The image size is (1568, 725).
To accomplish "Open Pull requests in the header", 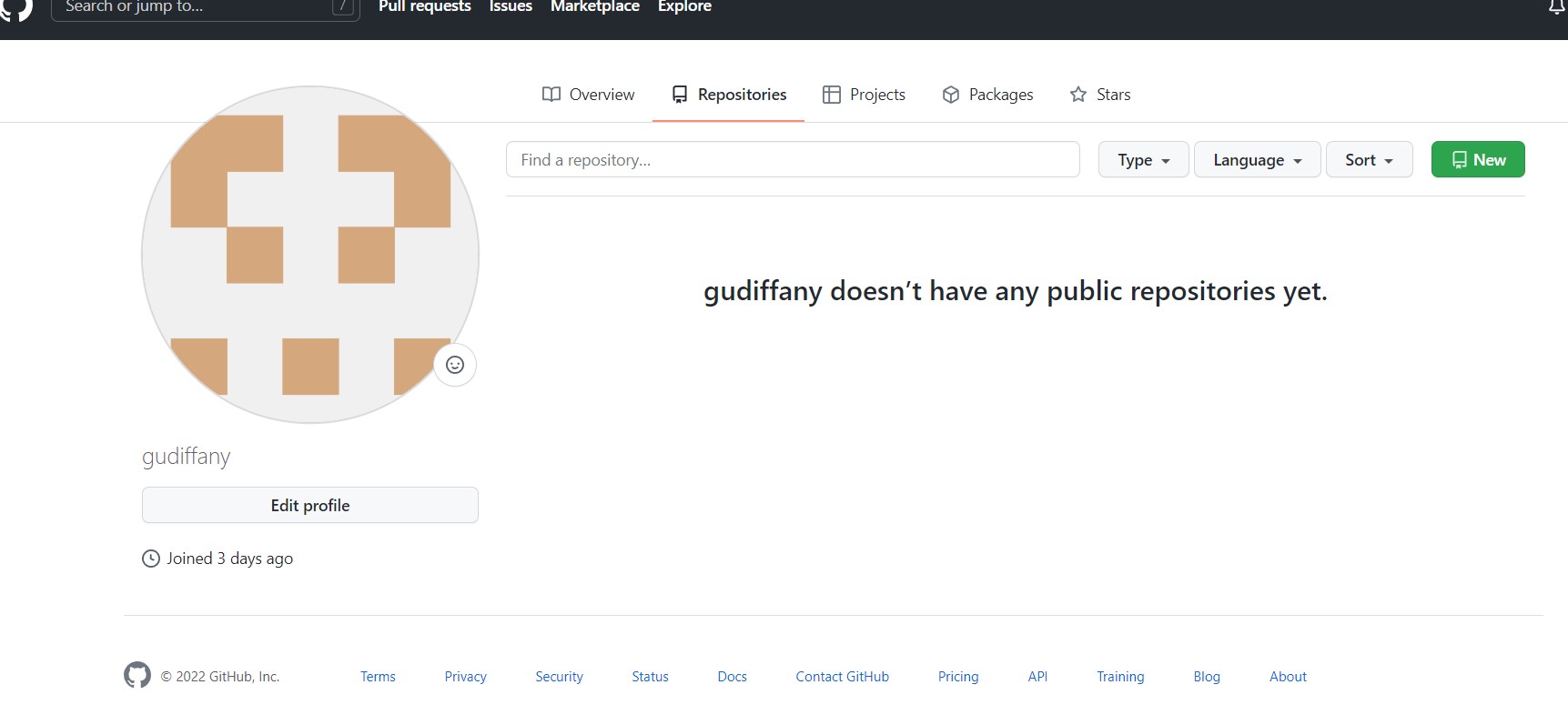I will coord(425,6).
